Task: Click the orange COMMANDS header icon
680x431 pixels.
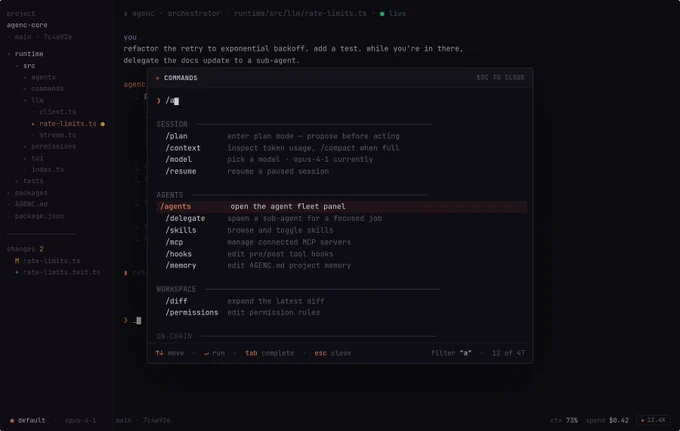Action: [157, 78]
